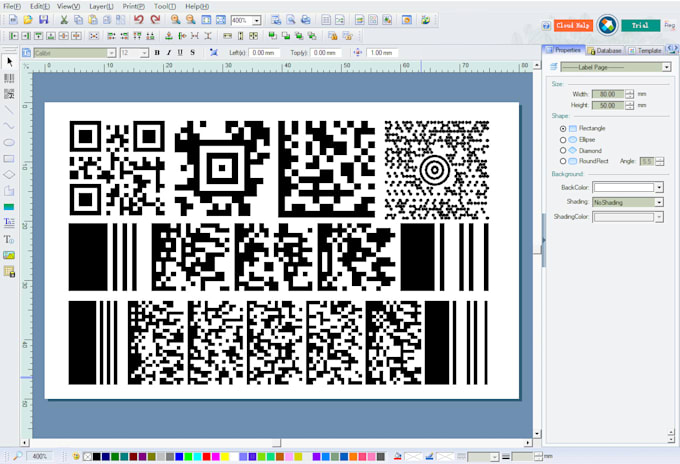Switch to the Properties tab
Screen dimensions: 680x464
(564, 50)
